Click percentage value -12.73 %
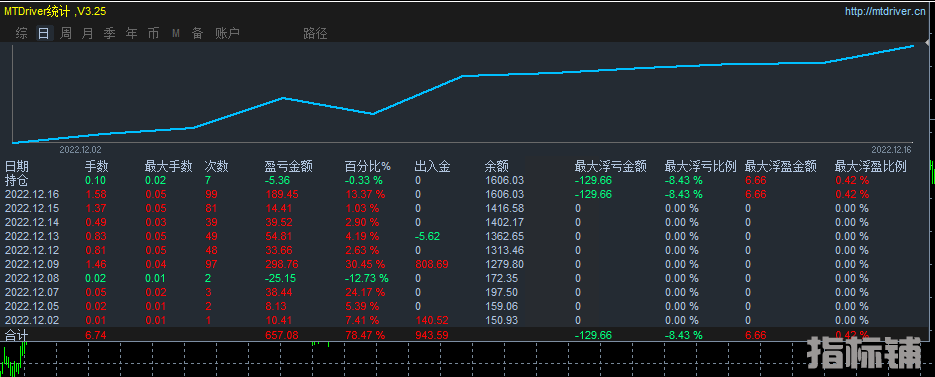Viewport: 935px width, 377px height. 367,278
